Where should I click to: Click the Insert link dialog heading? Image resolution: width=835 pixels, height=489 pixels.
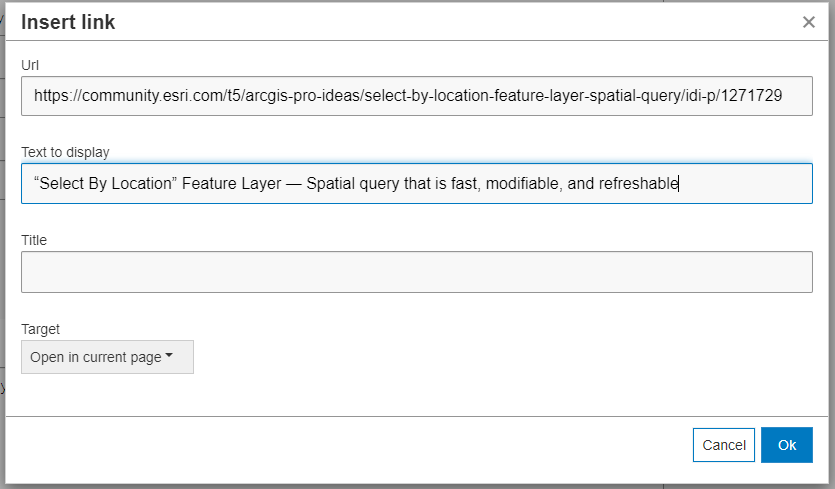click(x=68, y=22)
